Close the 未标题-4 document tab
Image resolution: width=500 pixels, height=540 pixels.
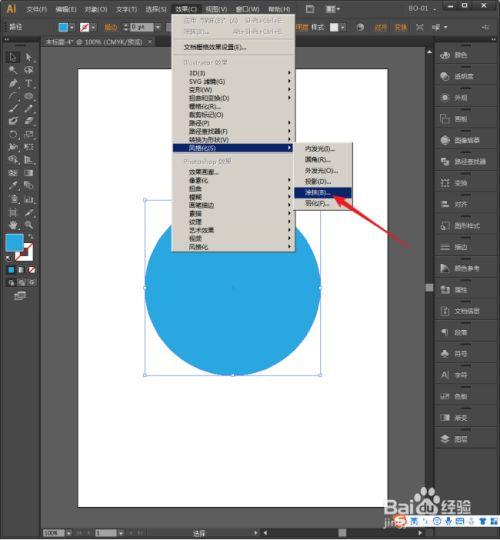(x=150, y=42)
